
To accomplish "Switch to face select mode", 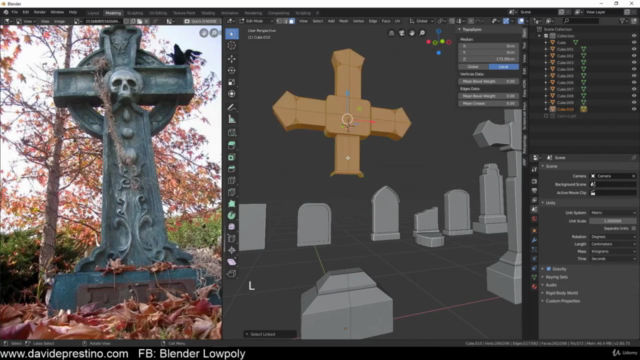I will tap(291, 21).
